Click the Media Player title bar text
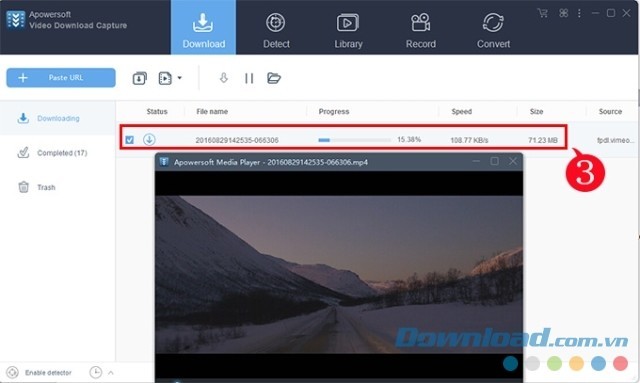The image size is (640, 383). [271, 162]
